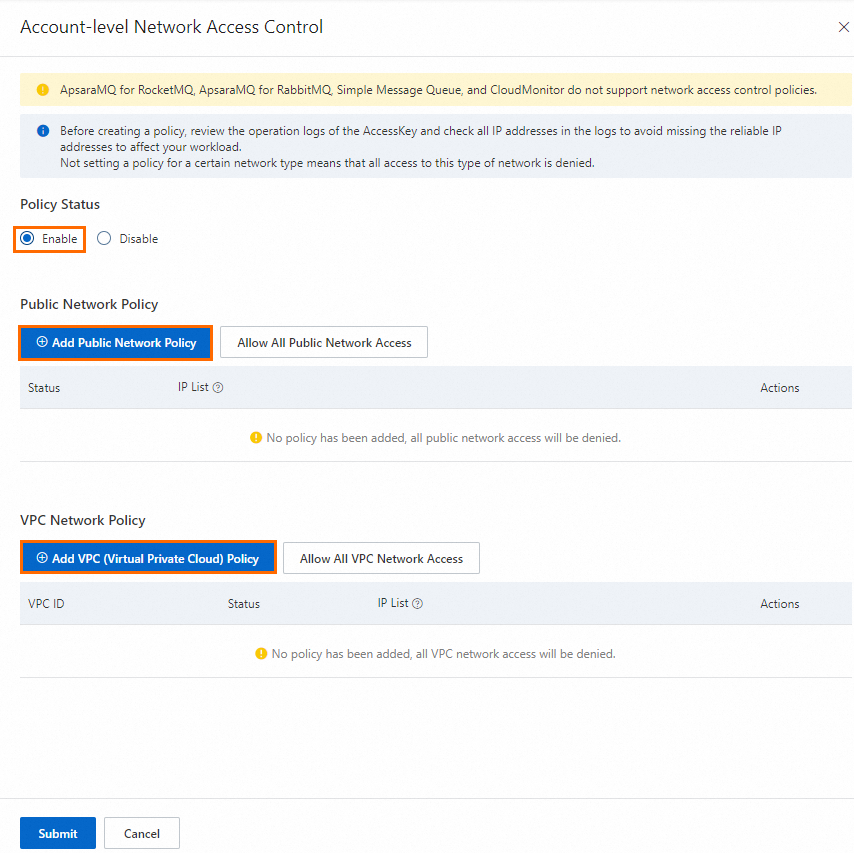Open IP List help icon in VPC table

click(418, 604)
